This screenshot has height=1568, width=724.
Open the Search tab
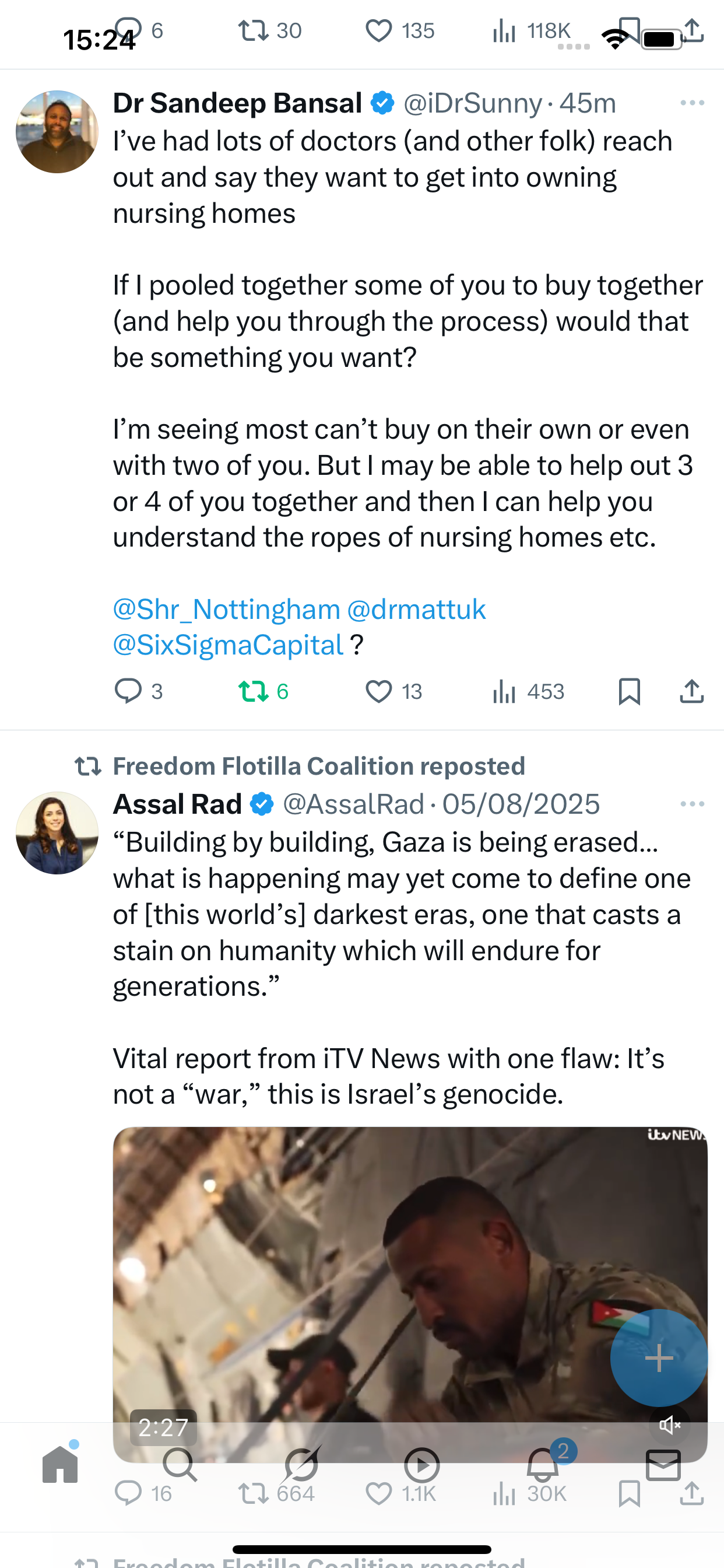(180, 1465)
